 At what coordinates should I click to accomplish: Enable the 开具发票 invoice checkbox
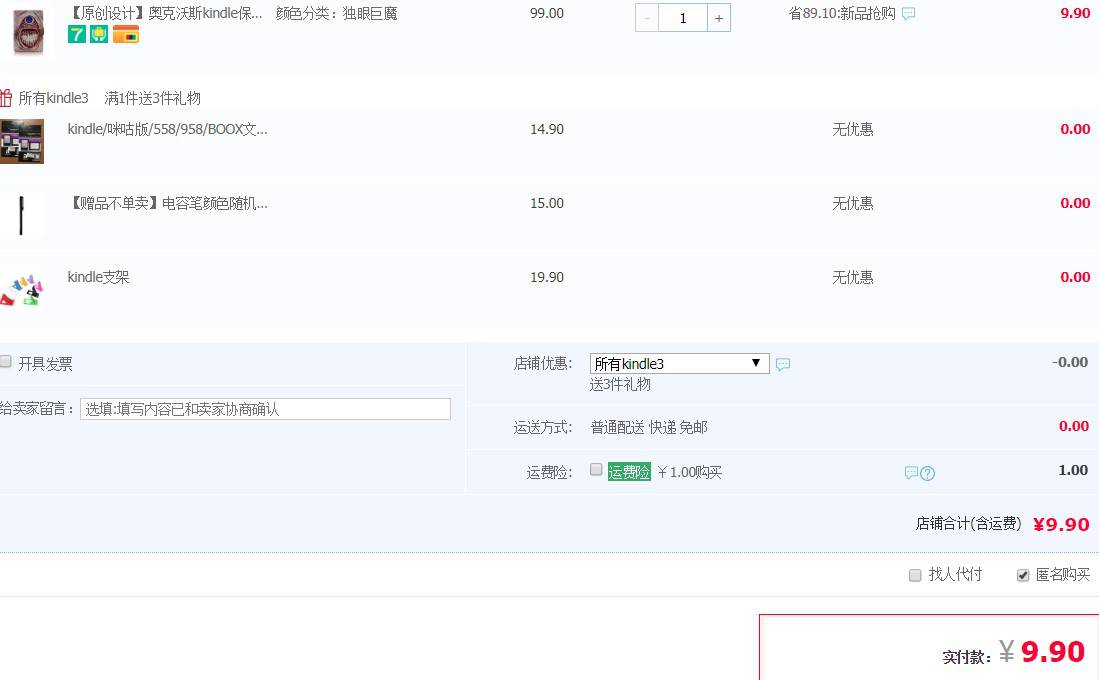[x=6, y=362]
